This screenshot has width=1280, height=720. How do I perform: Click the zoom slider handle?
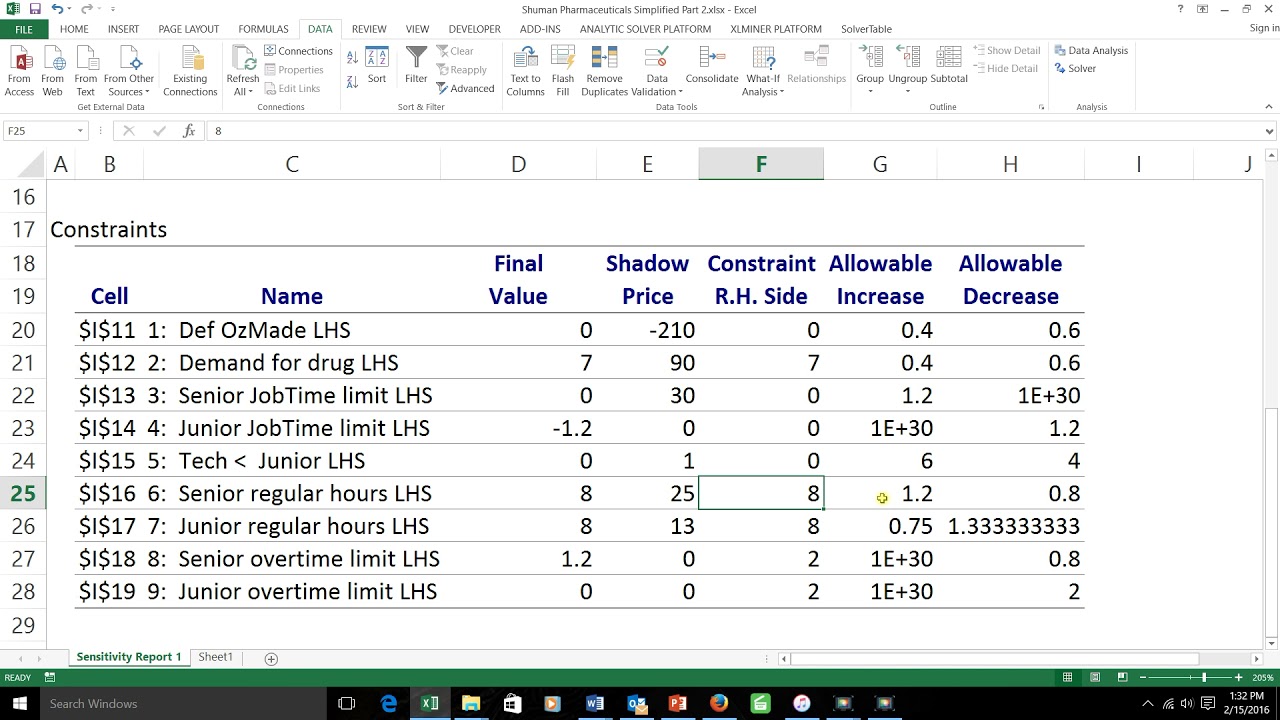[x=1204, y=677]
